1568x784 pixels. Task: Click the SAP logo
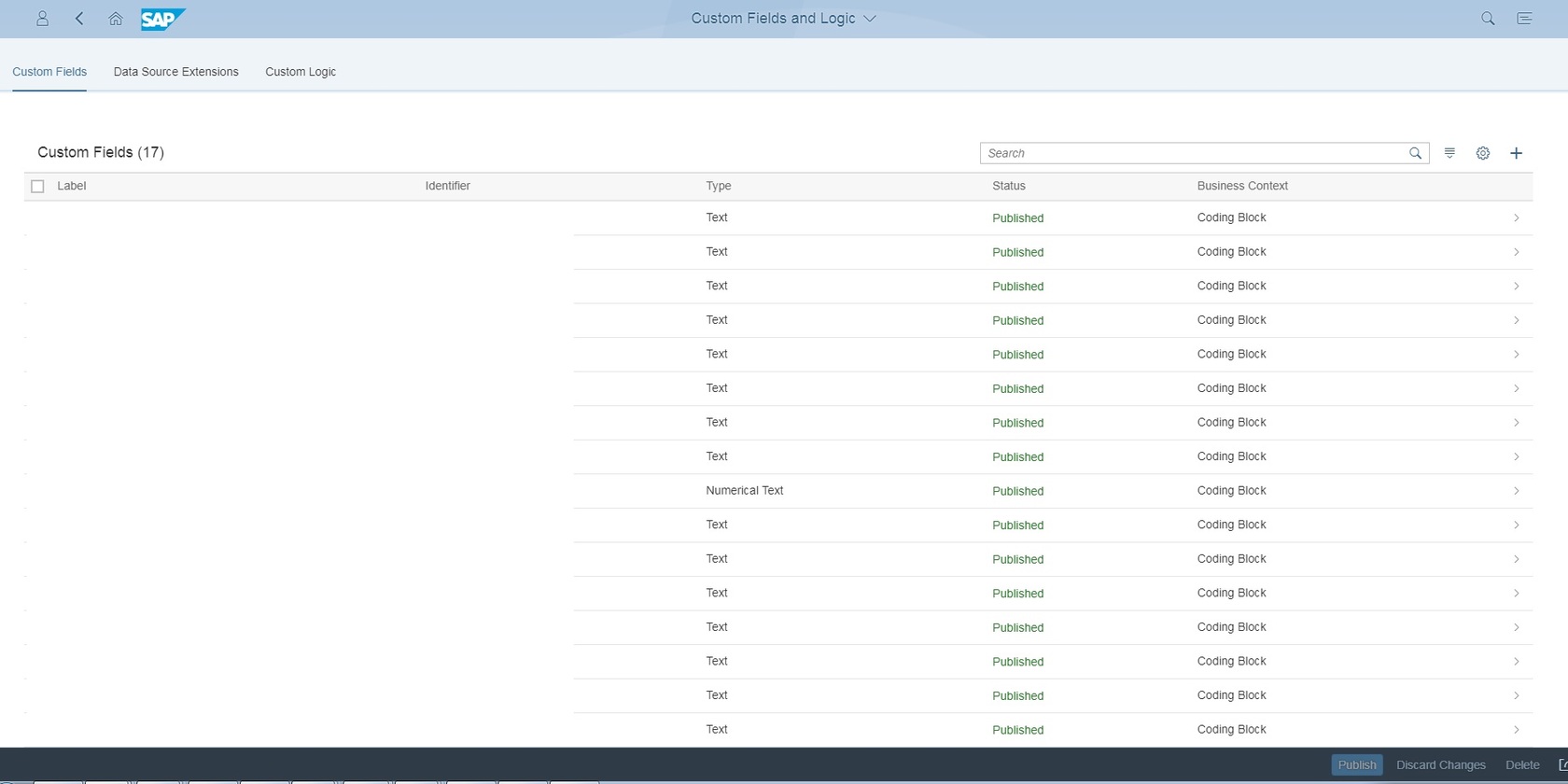[x=162, y=19]
